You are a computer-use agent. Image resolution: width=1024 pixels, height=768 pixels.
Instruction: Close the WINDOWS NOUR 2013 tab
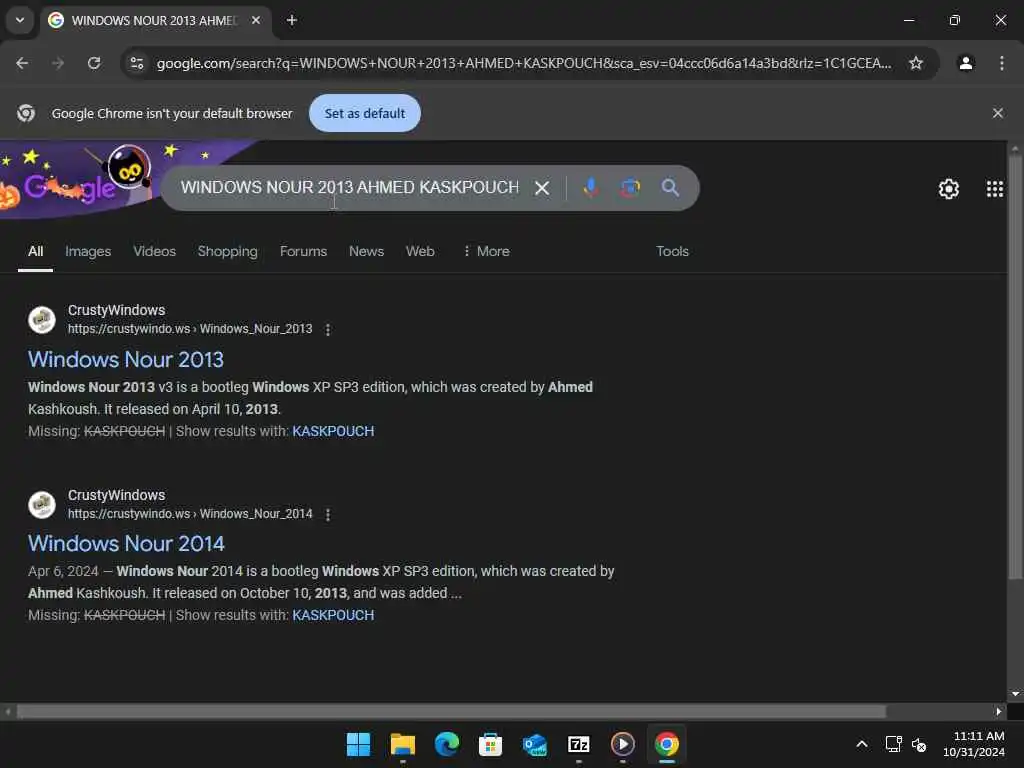click(256, 20)
